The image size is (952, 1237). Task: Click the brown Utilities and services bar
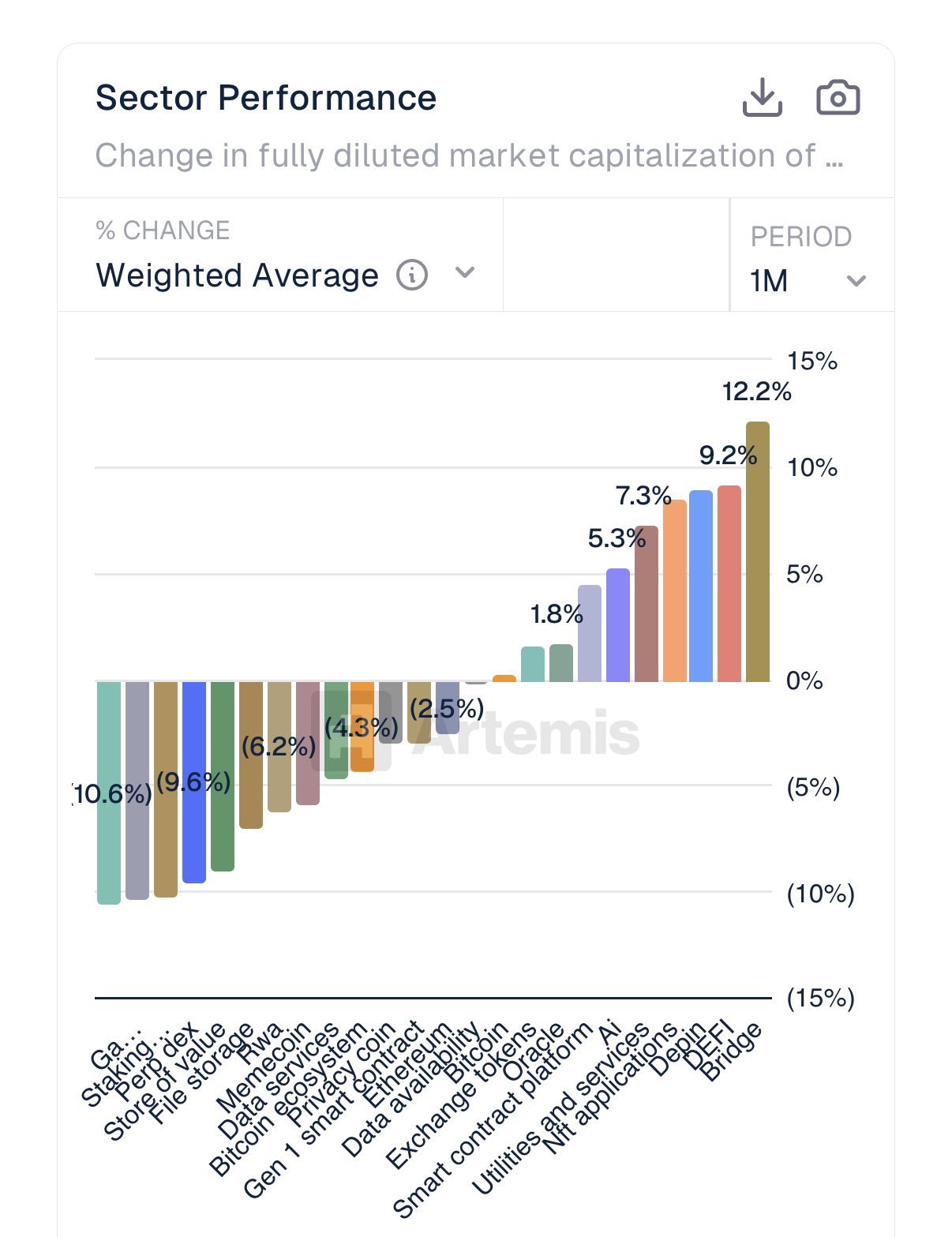[647, 604]
